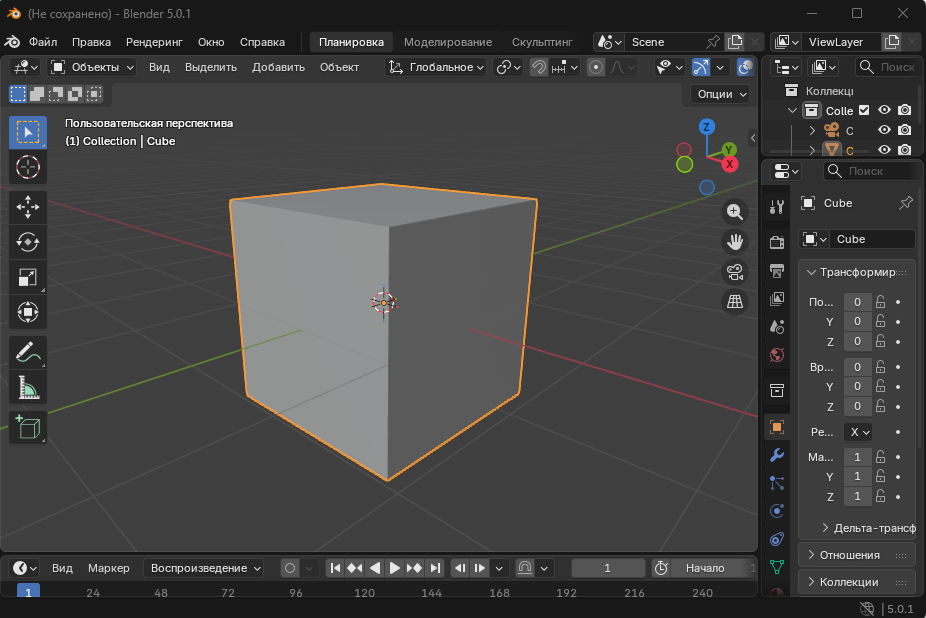Open the Рендеринг menu
This screenshot has width=926, height=618.
pyautogui.click(x=154, y=42)
